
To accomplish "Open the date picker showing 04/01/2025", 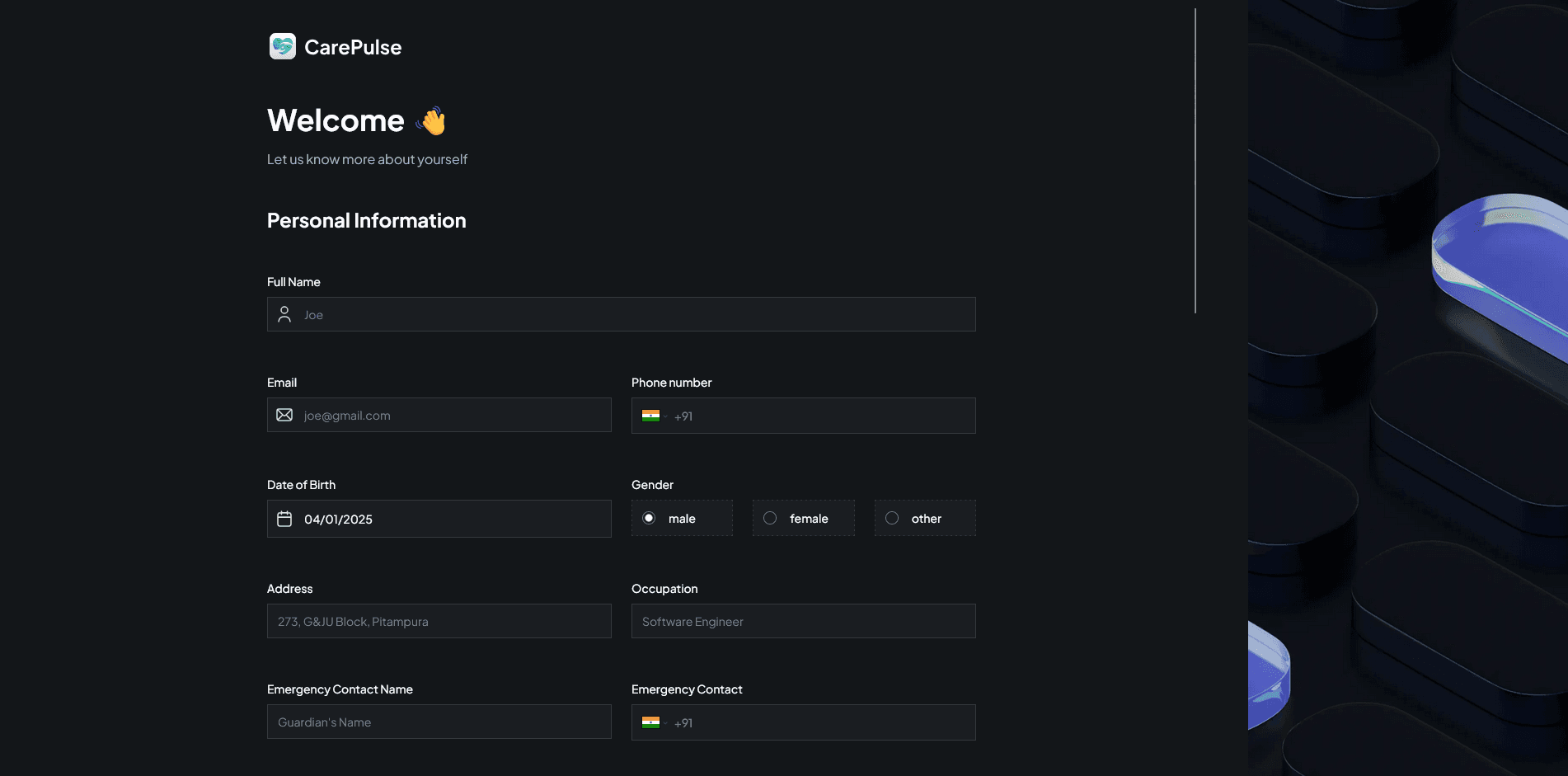I will click(x=453, y=519).
